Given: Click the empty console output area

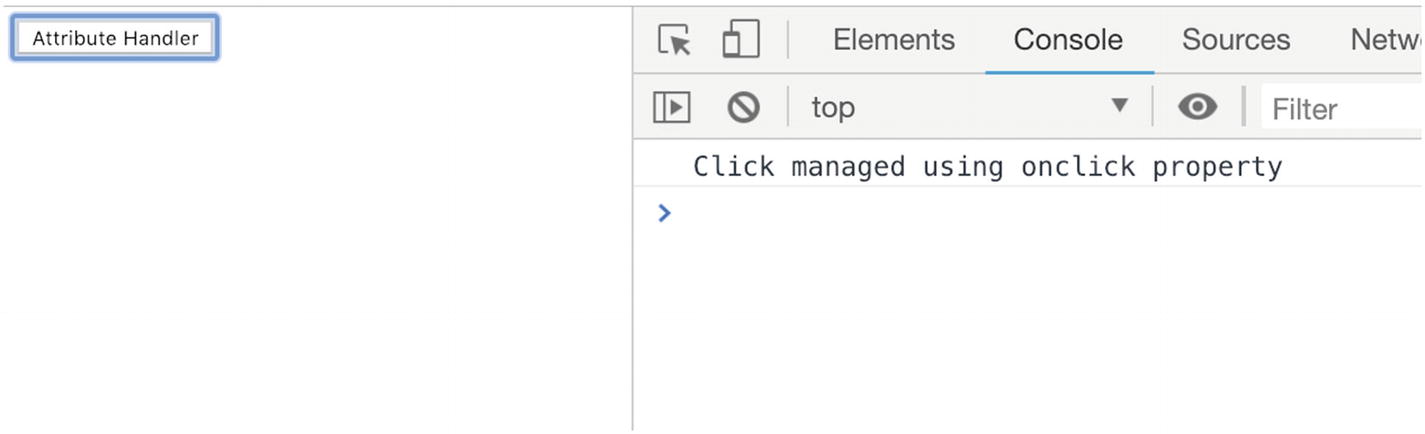Looking at the screenshot, I should (x=1029, y=332).
